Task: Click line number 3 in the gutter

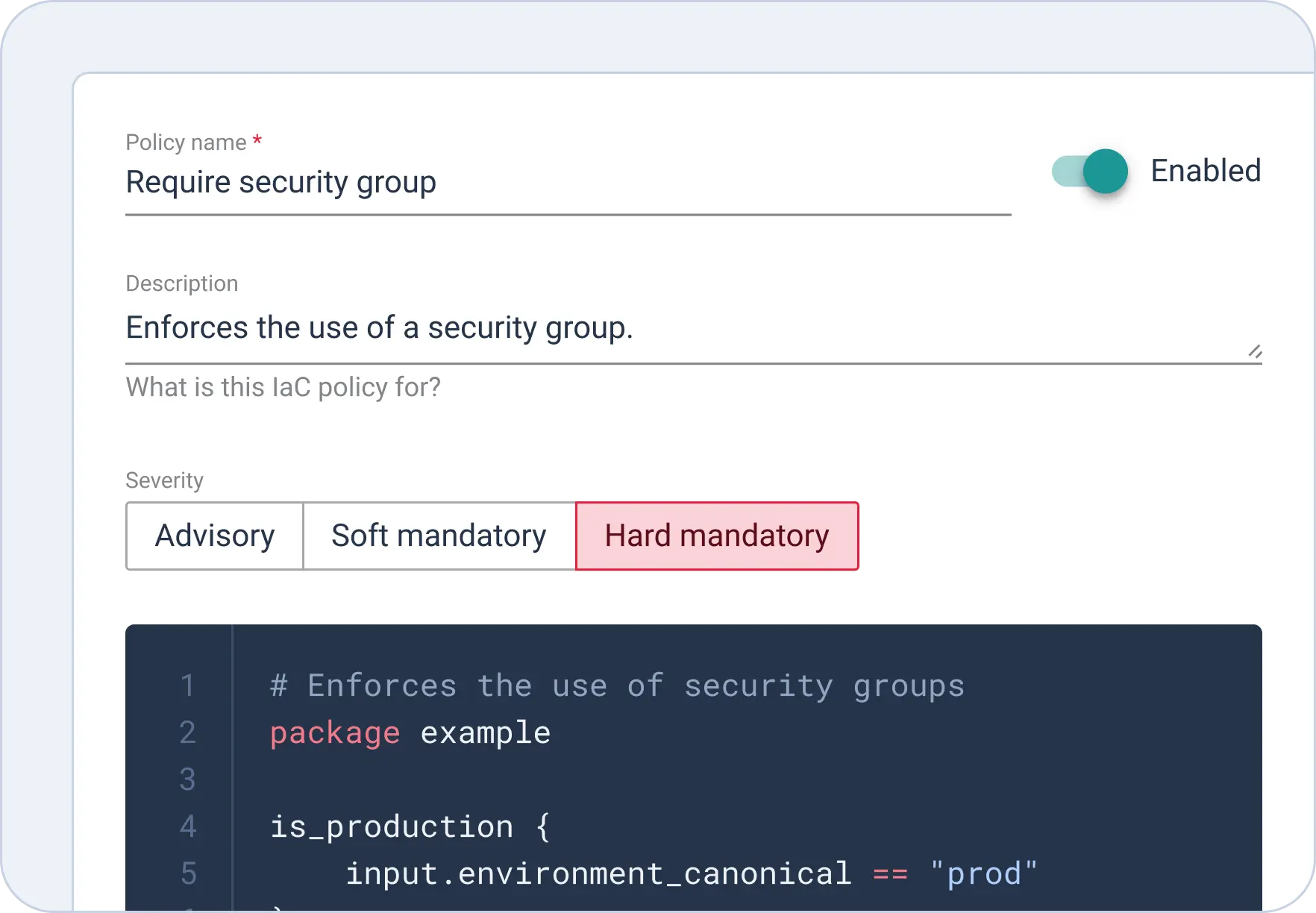Action: click(187, 780)
